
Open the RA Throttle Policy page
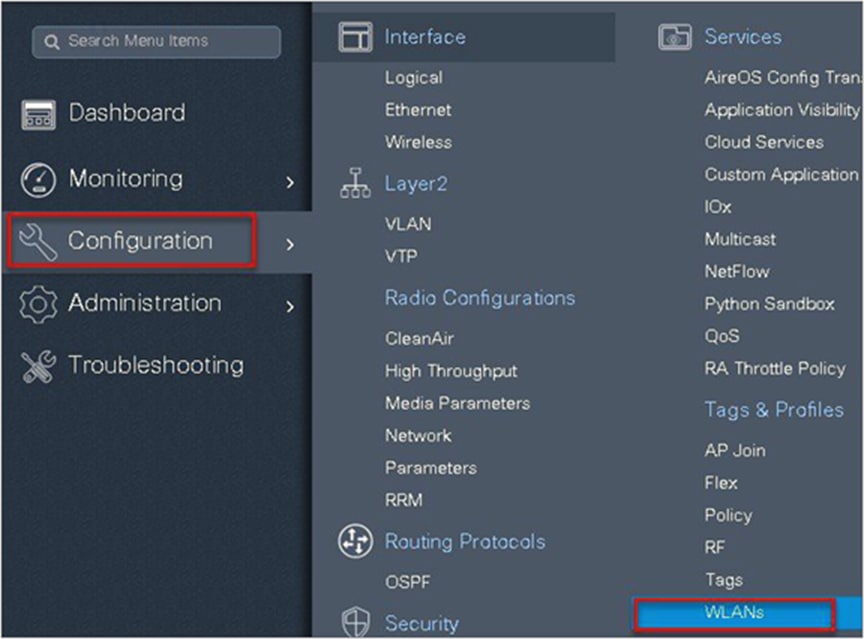(x=775, y=369)
